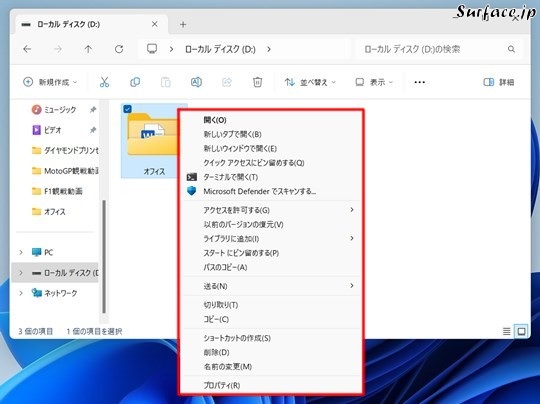The height and width of the screenshot is (404, 540).
Task: Open ダイヤモンドプリンセス folder in sidebar
Action: (65, 150)
